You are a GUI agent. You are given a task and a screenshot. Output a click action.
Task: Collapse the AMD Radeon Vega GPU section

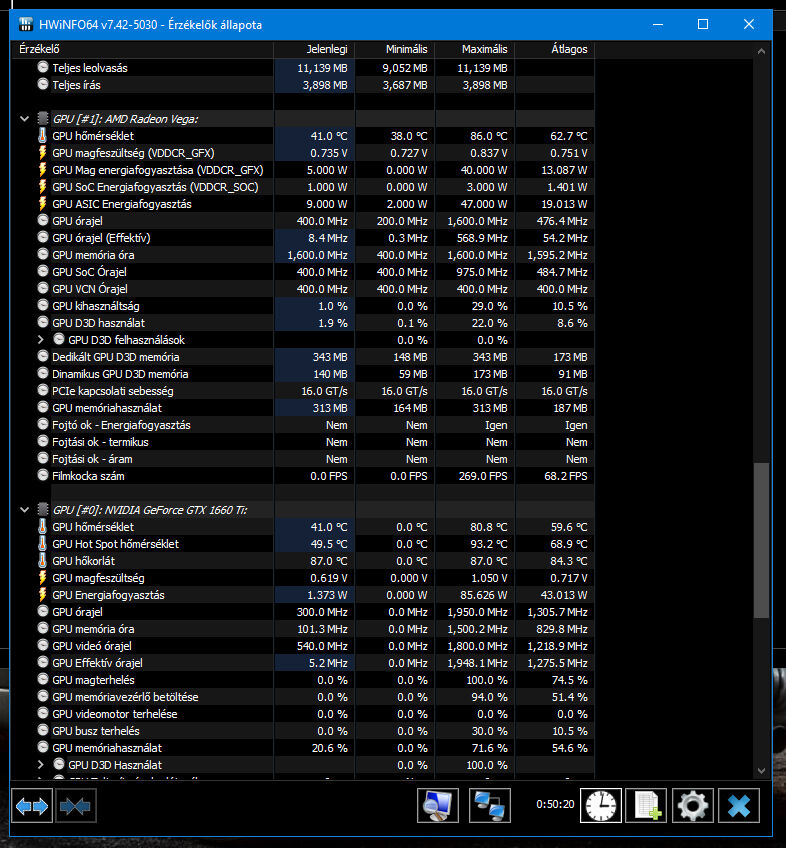(x=24, y=118)
